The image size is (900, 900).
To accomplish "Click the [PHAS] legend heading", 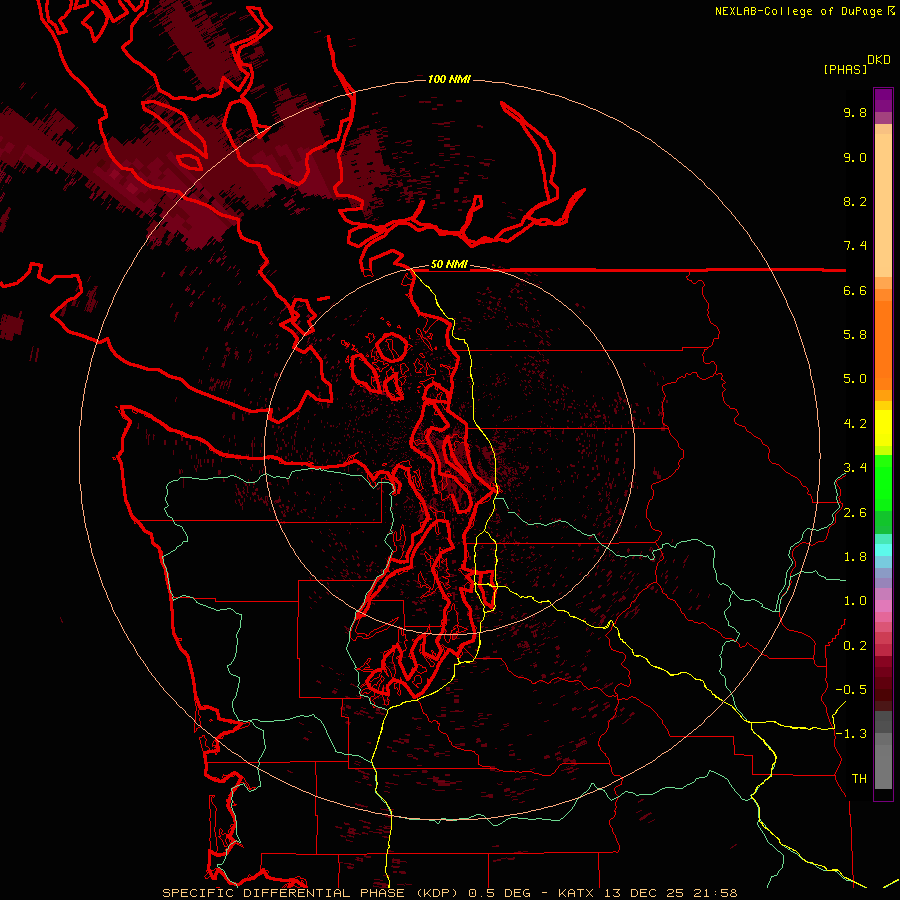I will [x=845, y=70].
